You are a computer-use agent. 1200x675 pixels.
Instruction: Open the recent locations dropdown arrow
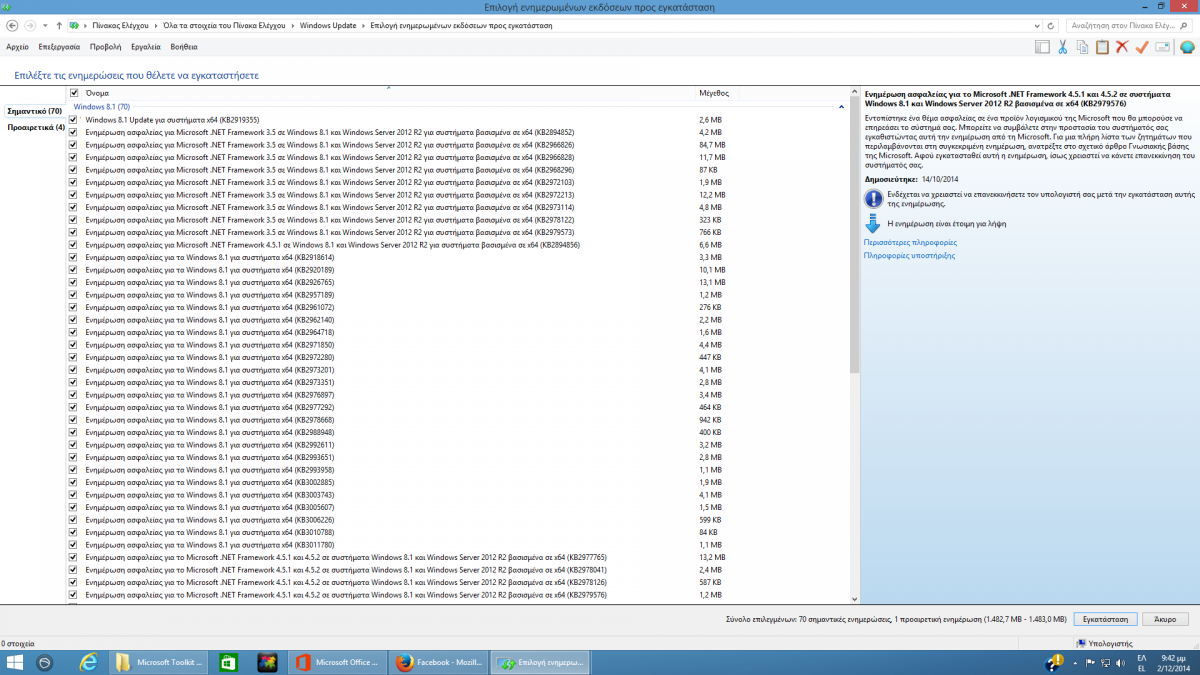(45, 24)
